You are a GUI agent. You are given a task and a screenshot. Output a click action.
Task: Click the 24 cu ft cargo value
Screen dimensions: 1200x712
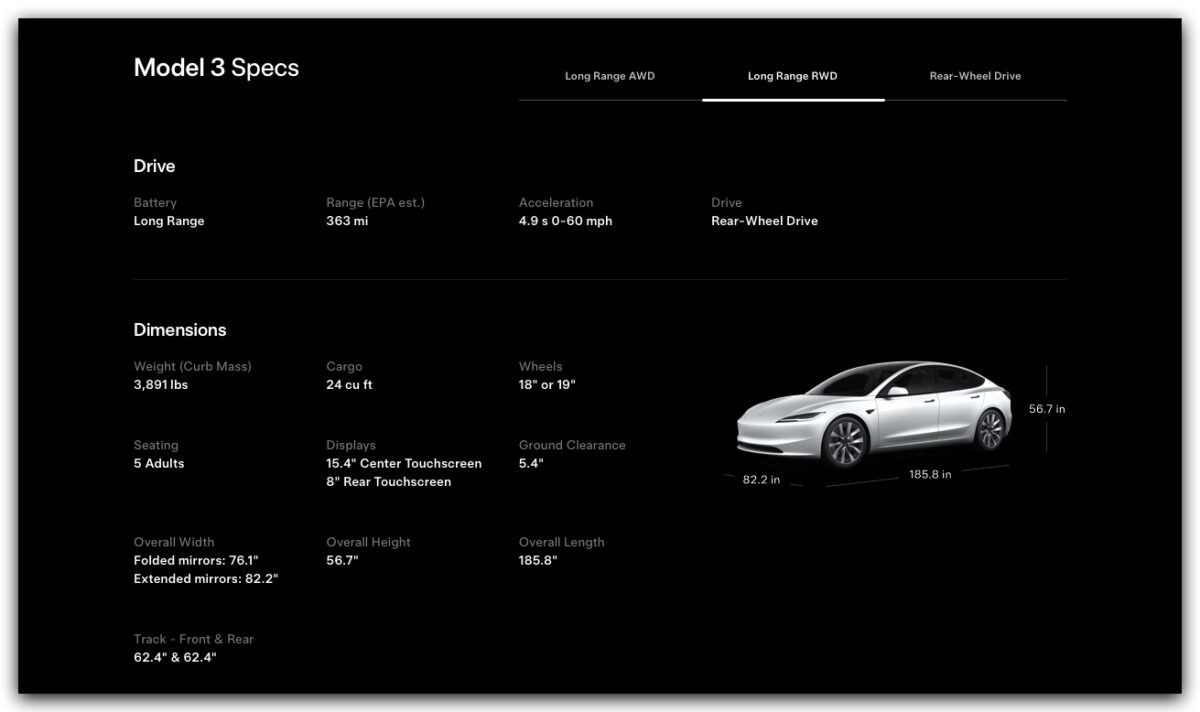point(349,385)
